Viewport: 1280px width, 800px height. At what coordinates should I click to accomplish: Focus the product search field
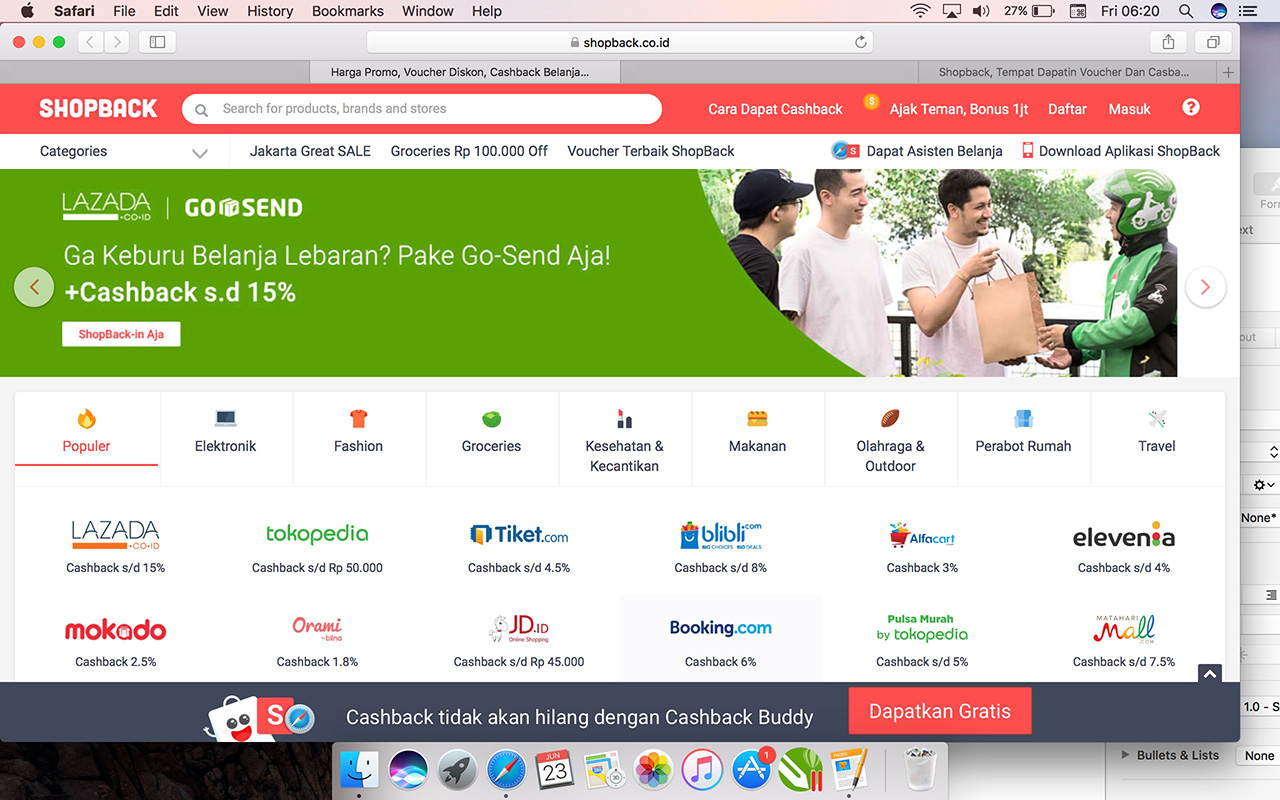tap(422, 109)
